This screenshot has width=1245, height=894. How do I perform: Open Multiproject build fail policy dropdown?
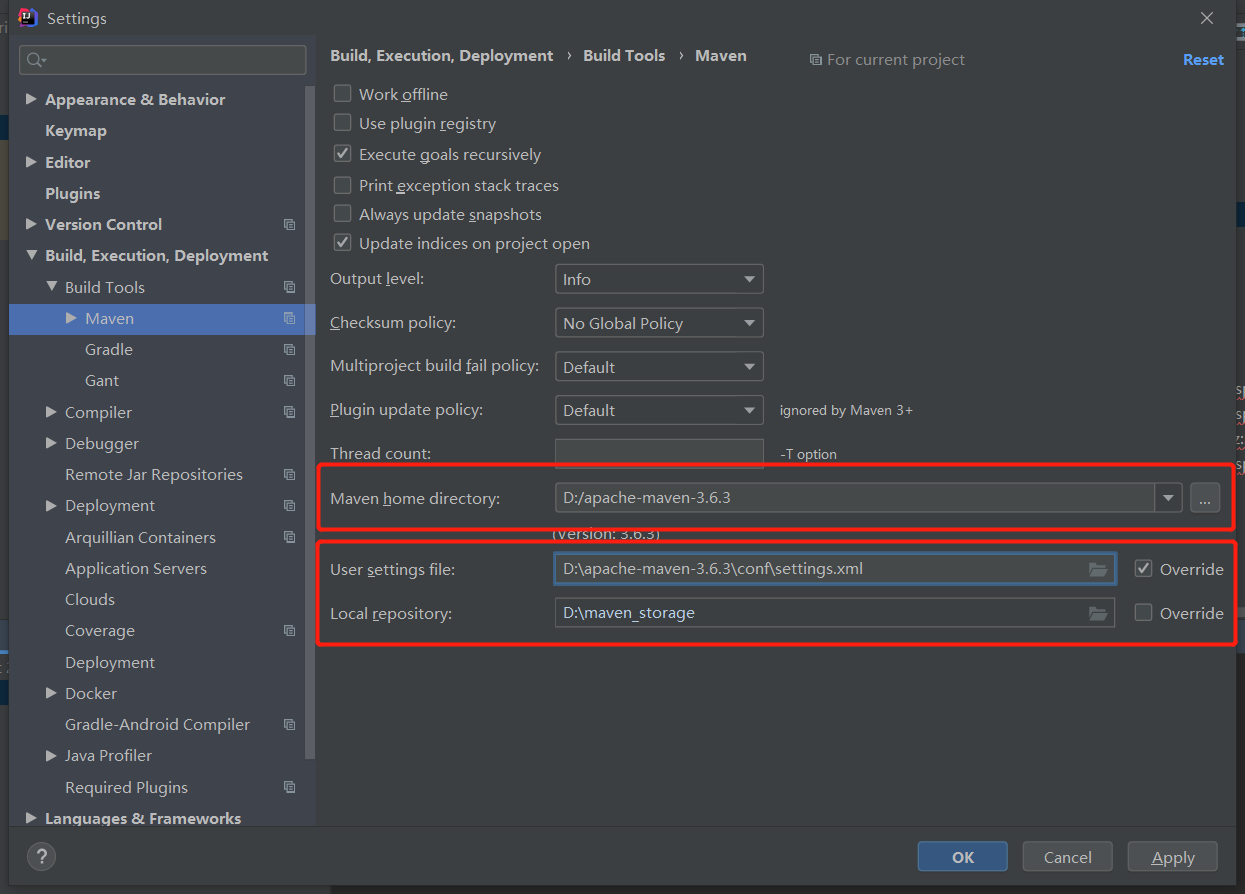click(x=659, y=367)
